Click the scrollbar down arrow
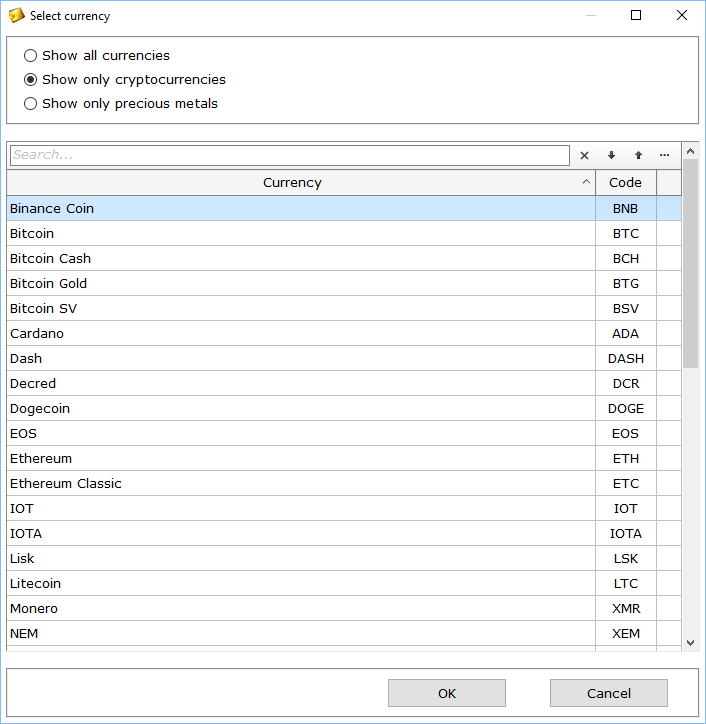Screen dimensions: 706x724 (x=690, y=642)
